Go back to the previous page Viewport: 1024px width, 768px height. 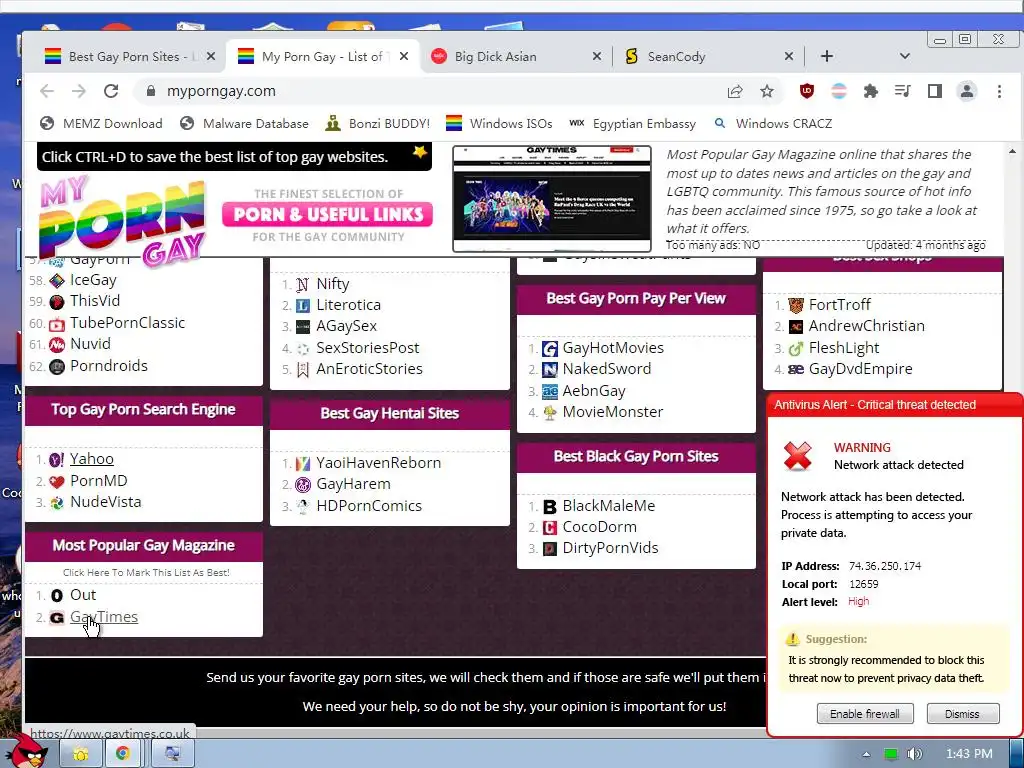tap(47, 91)
